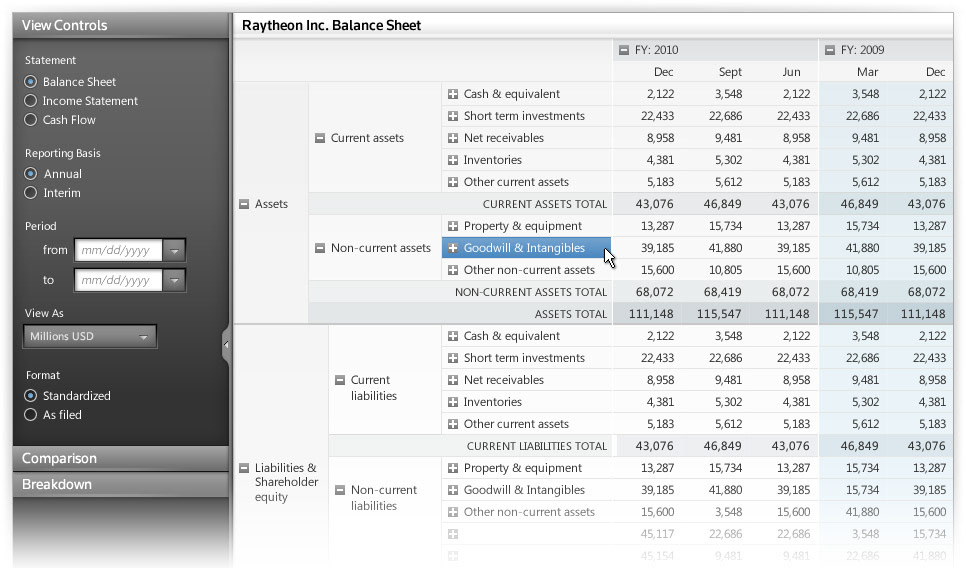Expand Cash & equivalent under Current assets

[453, 94]
